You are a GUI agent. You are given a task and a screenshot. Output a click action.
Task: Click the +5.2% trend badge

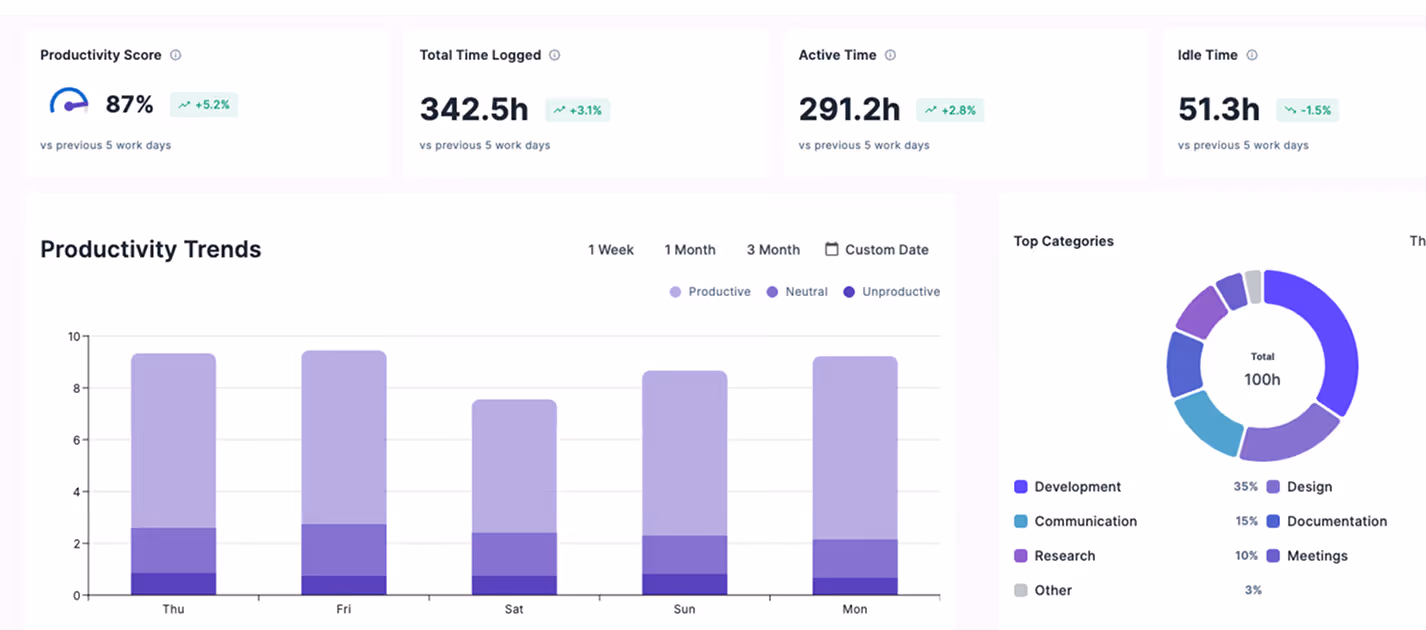click(x=204, y=104)
